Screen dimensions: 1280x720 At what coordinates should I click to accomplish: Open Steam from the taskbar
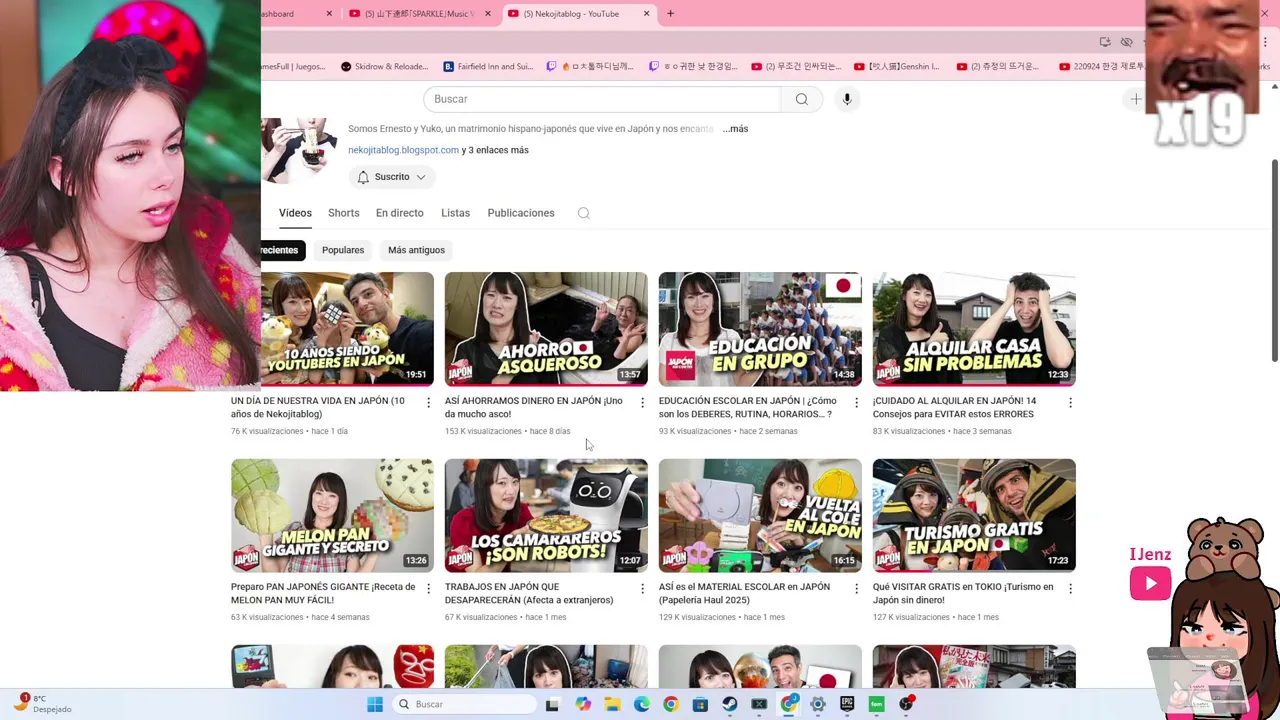coord(730,704)
